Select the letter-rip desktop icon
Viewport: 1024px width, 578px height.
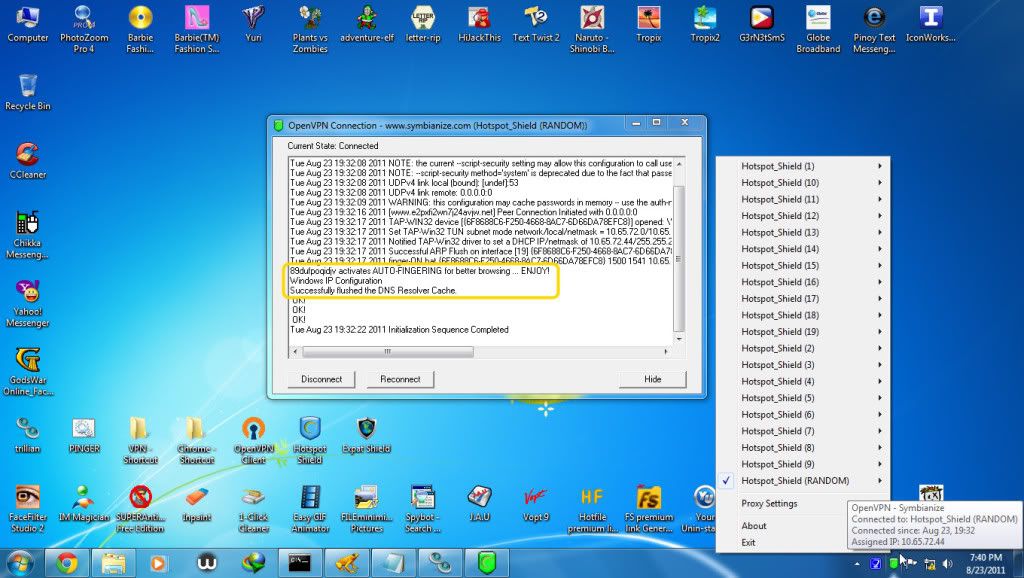(423, 24)
